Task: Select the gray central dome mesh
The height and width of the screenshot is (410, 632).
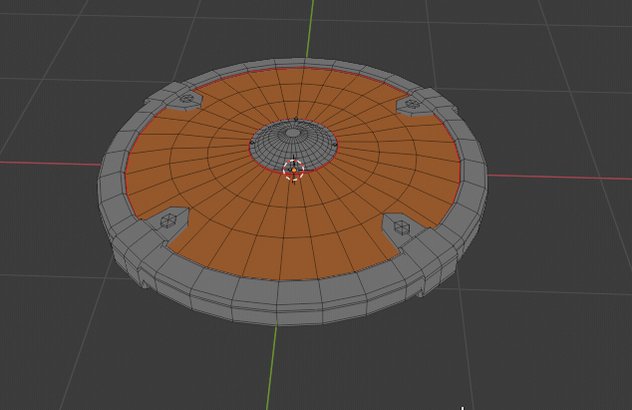Action: coord(293,144)
